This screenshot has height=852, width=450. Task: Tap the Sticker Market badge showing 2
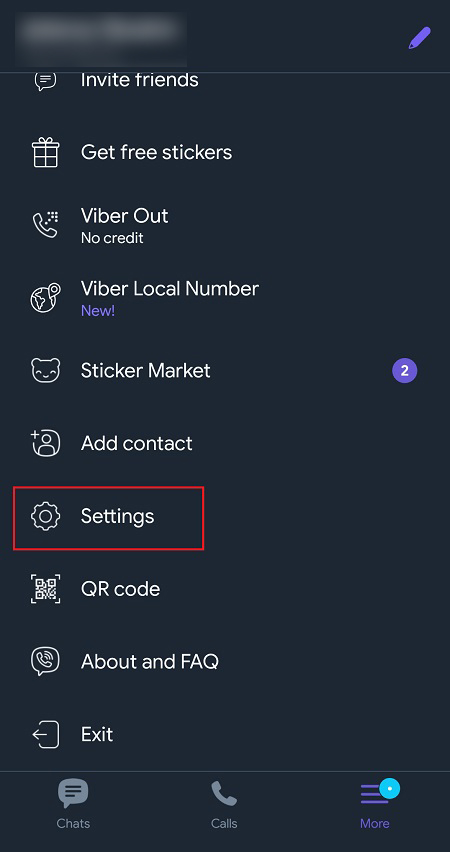tap(404, 371)
